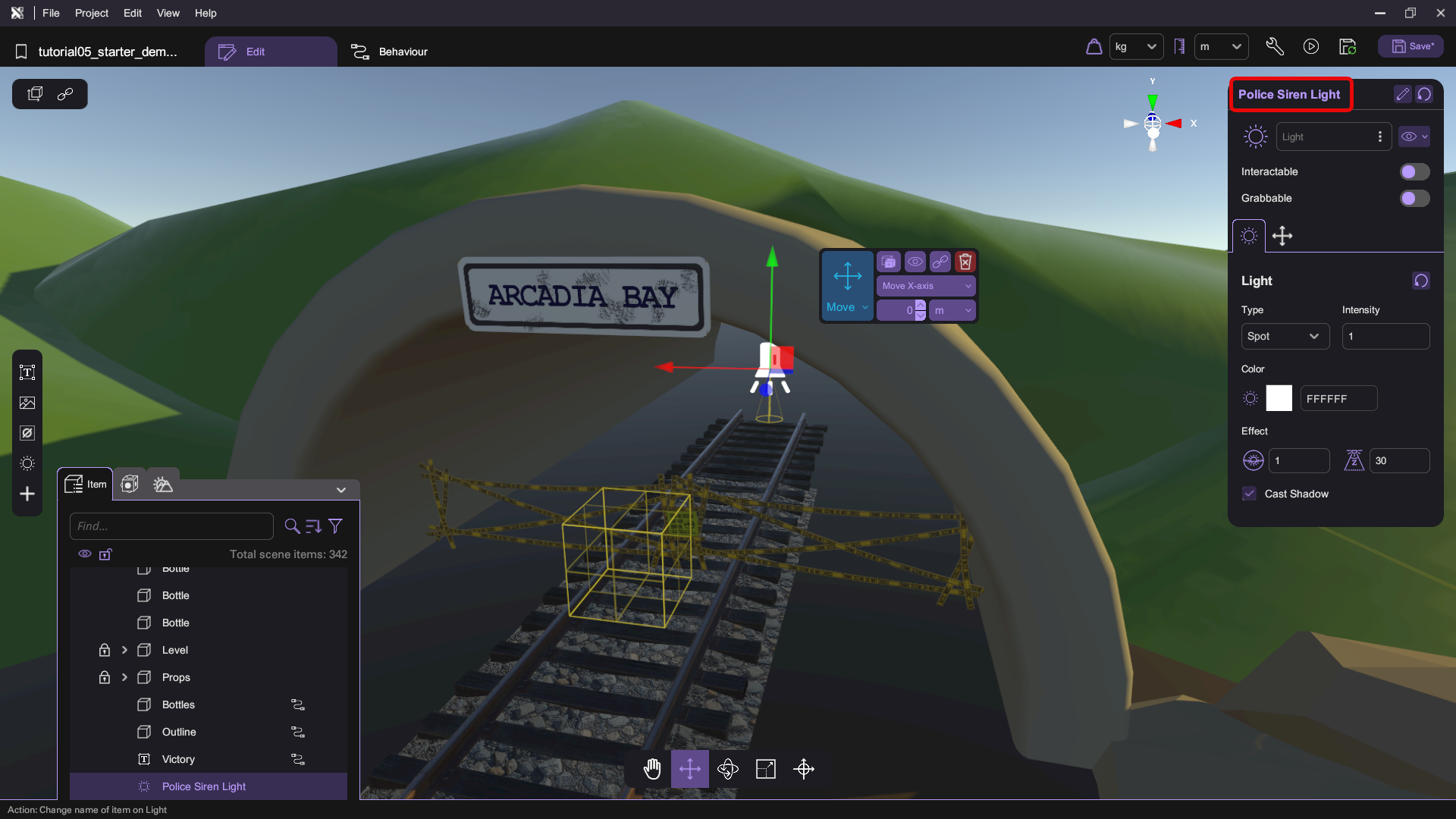
Task: Toggle the Interactable switch
Action: click(1414, 171)
